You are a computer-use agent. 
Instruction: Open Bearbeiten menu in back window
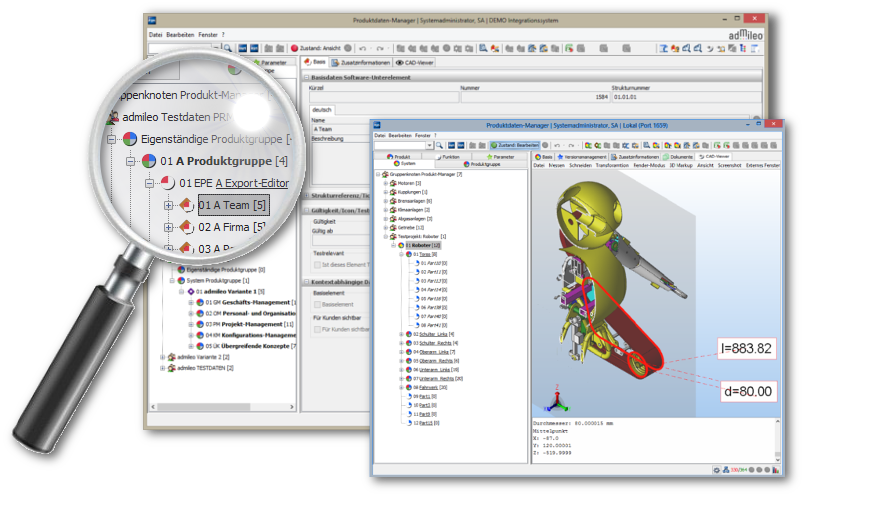click(180, 35)
